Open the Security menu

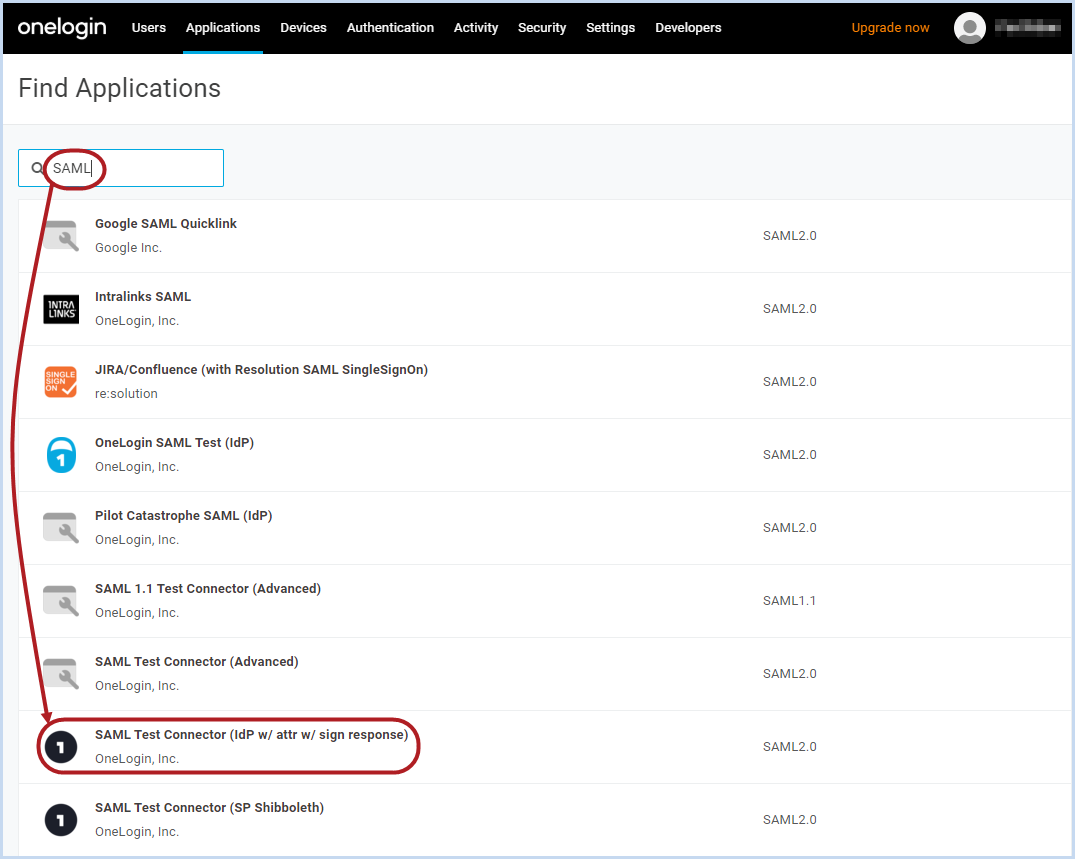pyautogui.click(x=542, y=27)
